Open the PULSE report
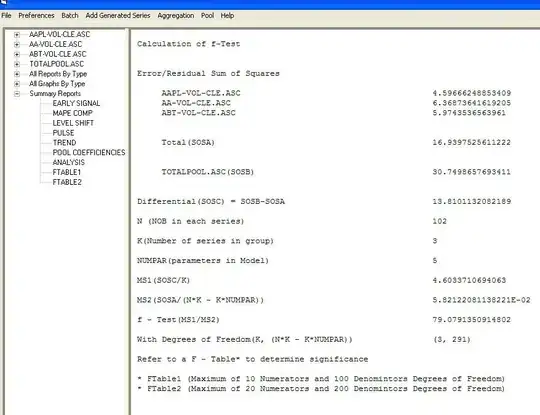This screenshot has height=415, width=540. coord(63,133)
